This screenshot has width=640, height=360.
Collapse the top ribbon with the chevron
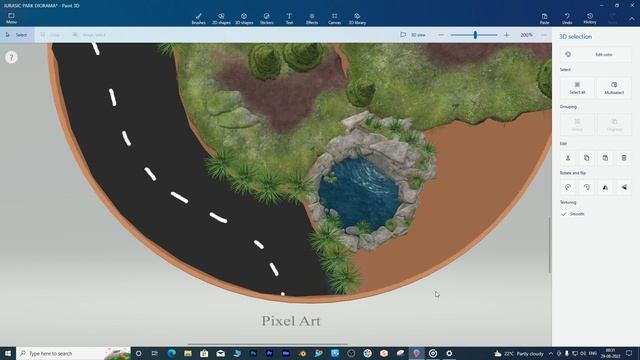pos(631,19)
